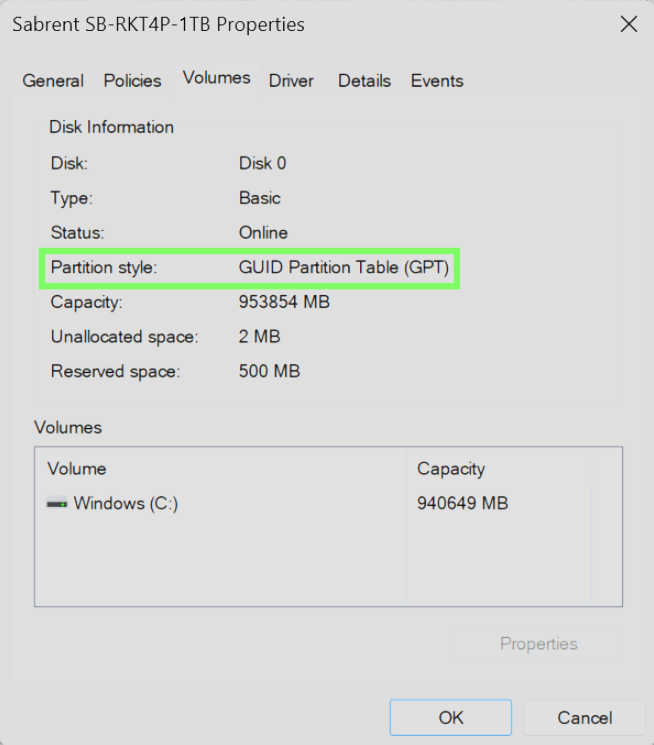Image resolution: width=654 pixels, height=745 pixels.
Task: Click the Status Online value
Action: [x=263, y=233]
